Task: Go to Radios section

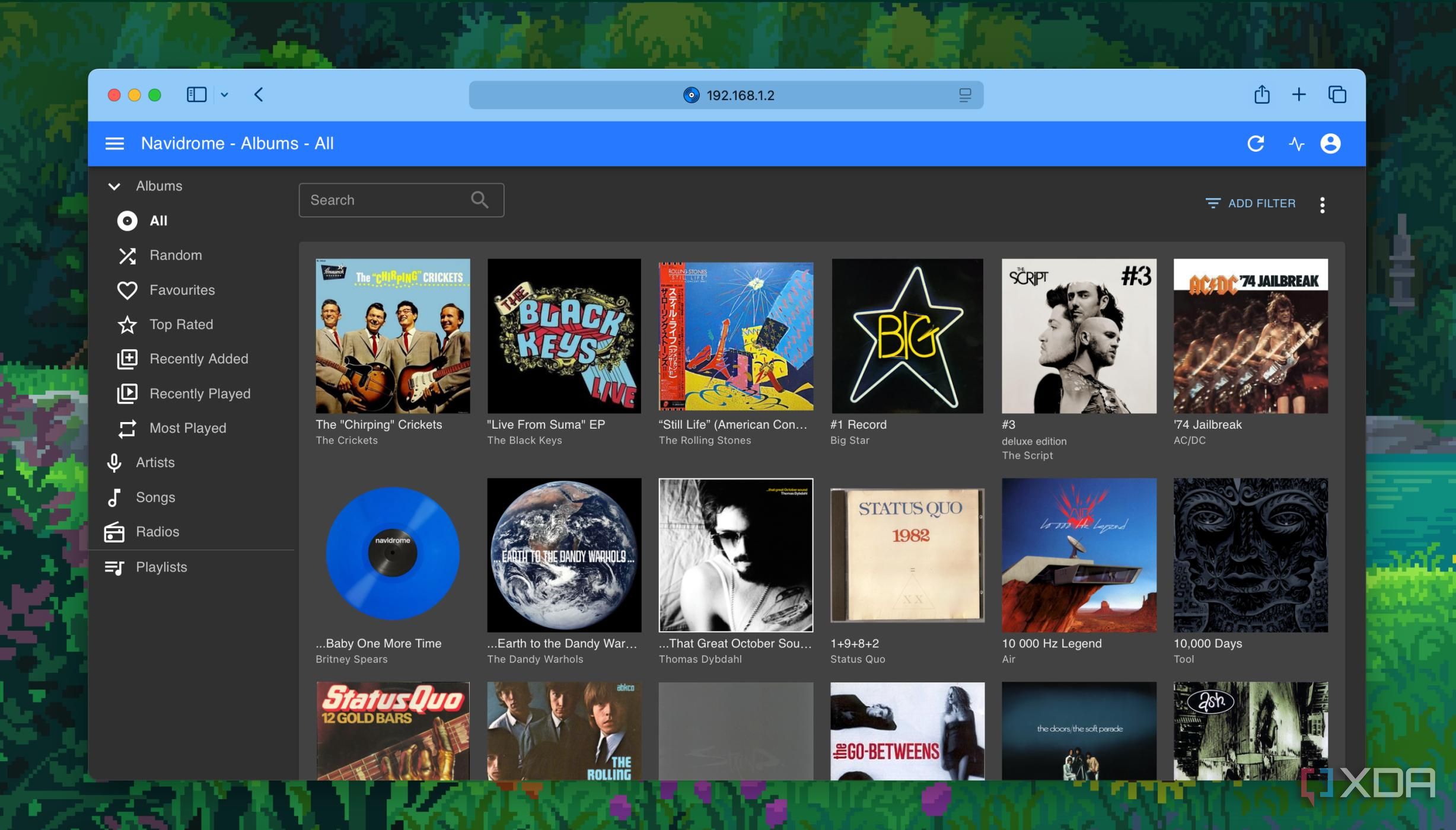Action: click(157, 532)
